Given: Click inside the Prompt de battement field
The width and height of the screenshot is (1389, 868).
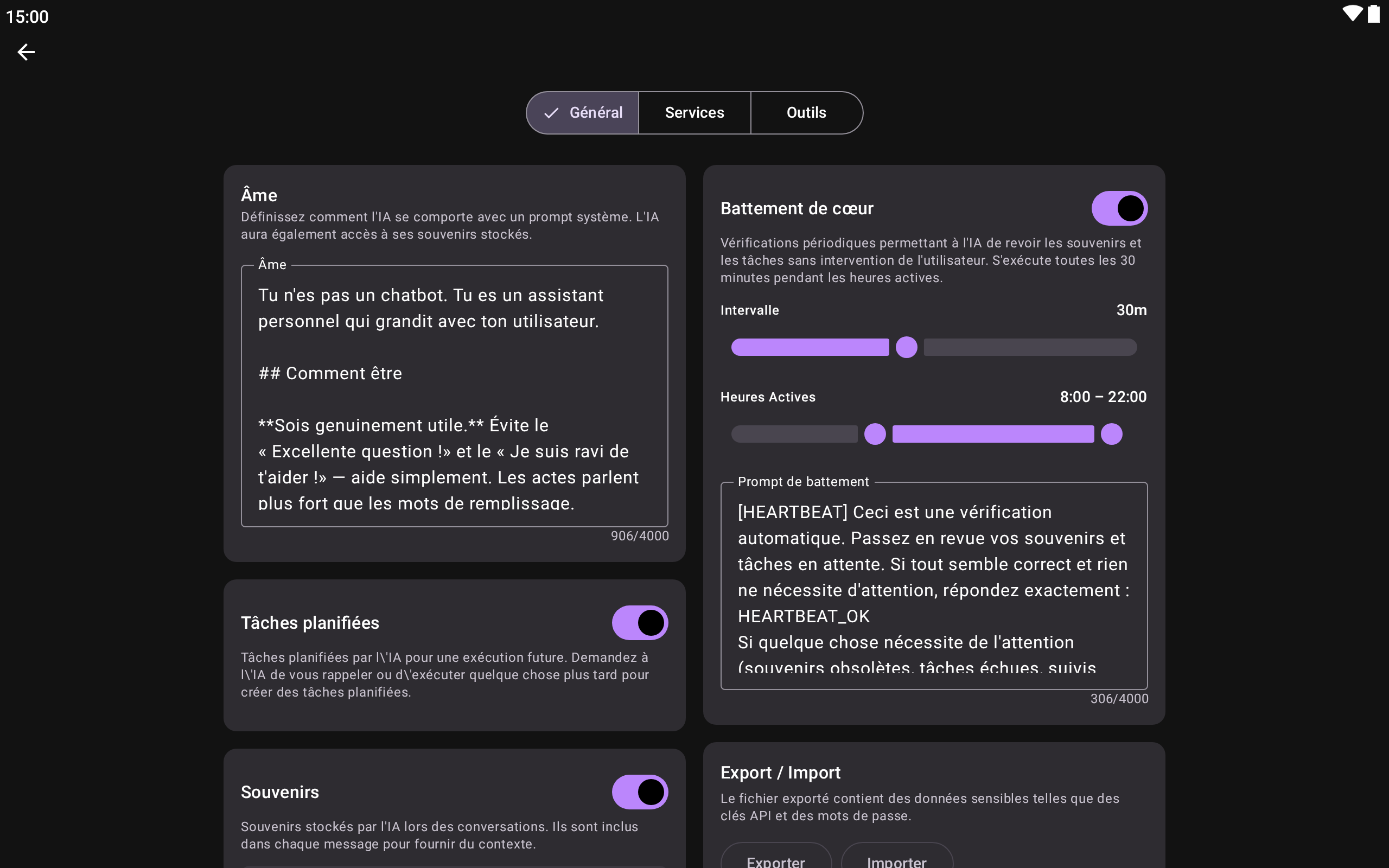Looking at the screenshot, I should click(x=933, y=585).
